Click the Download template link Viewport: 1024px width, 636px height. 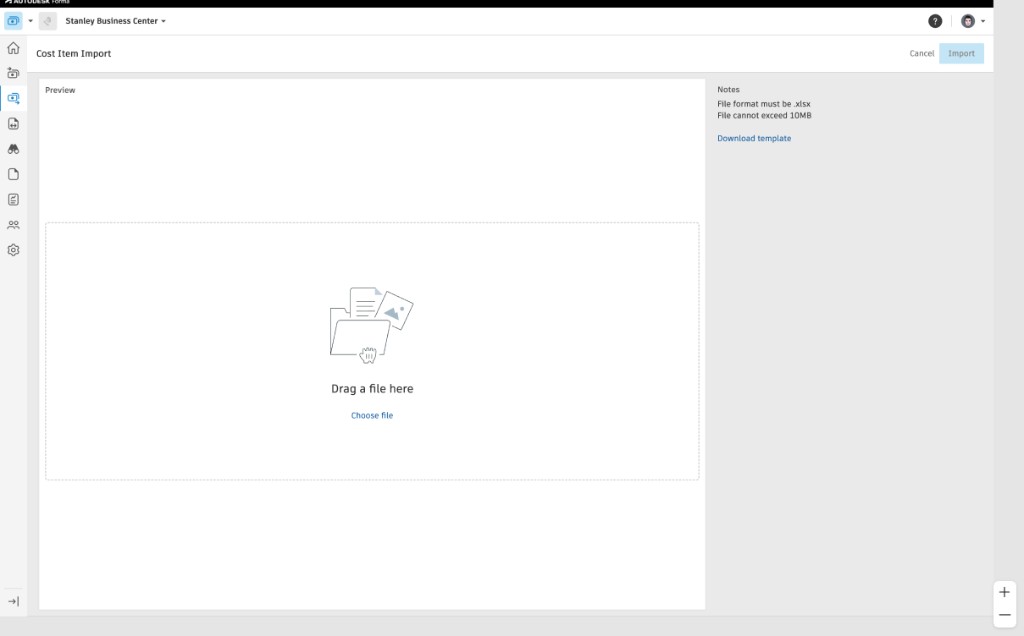tap(754, 138)
